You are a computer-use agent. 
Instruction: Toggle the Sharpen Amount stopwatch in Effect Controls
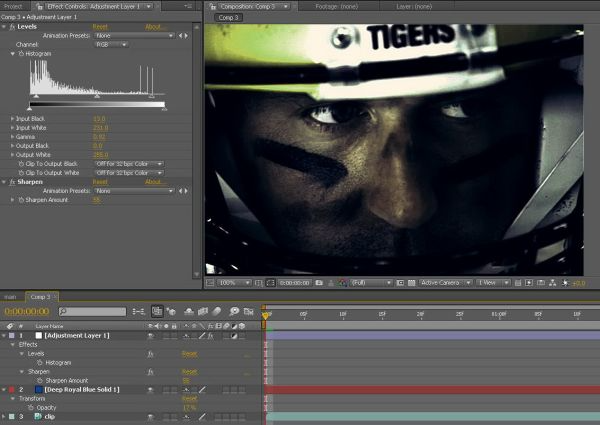point(21,200)
